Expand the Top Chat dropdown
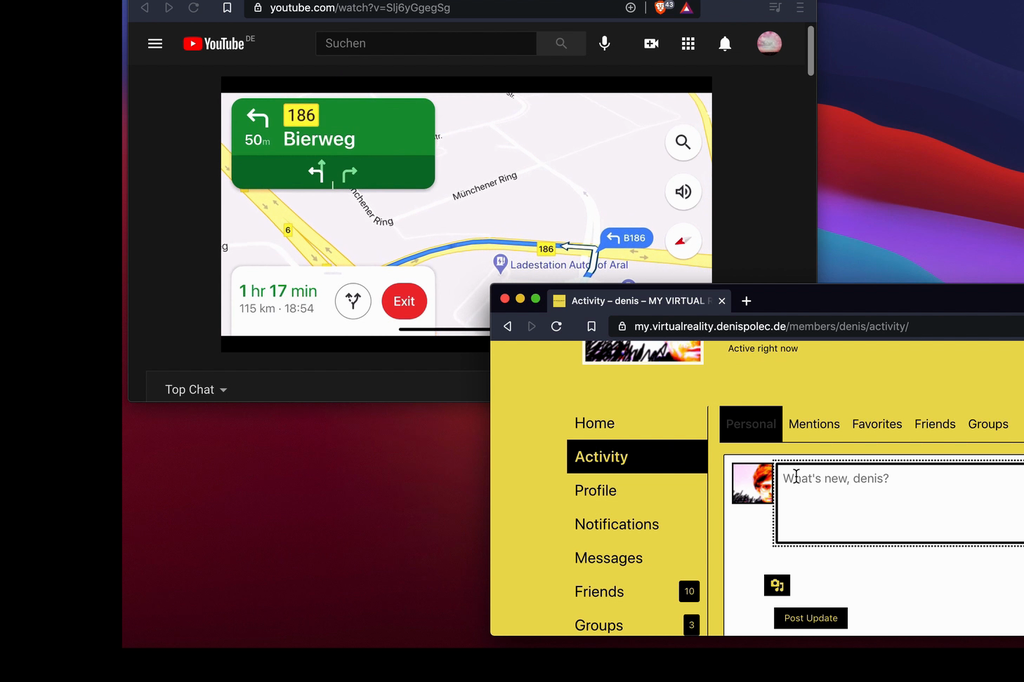 [x=196, y=389]
